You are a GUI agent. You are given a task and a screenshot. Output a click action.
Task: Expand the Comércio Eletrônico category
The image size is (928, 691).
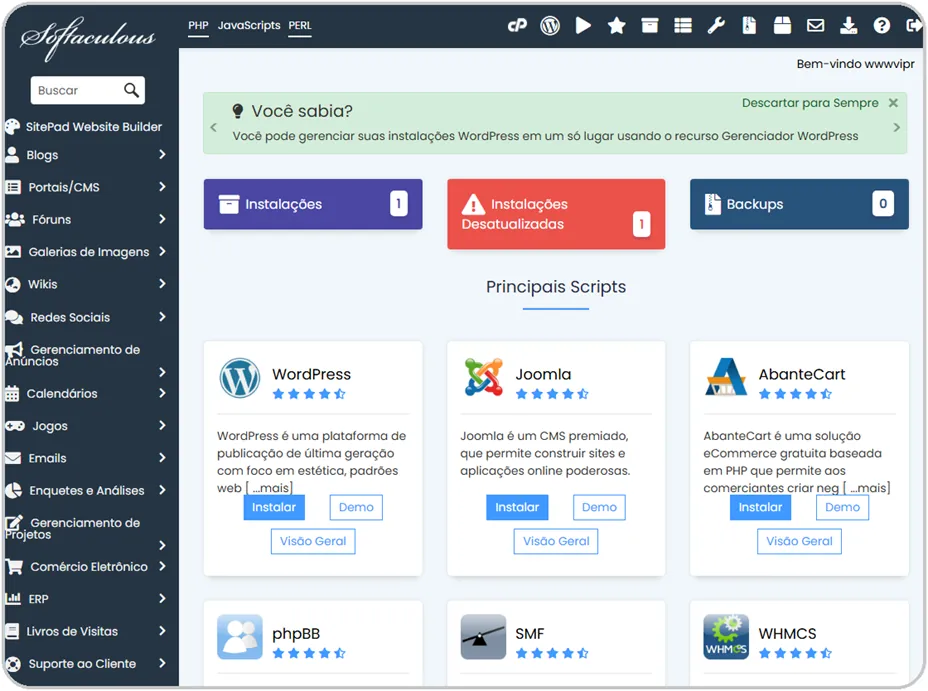pos(85,567)
